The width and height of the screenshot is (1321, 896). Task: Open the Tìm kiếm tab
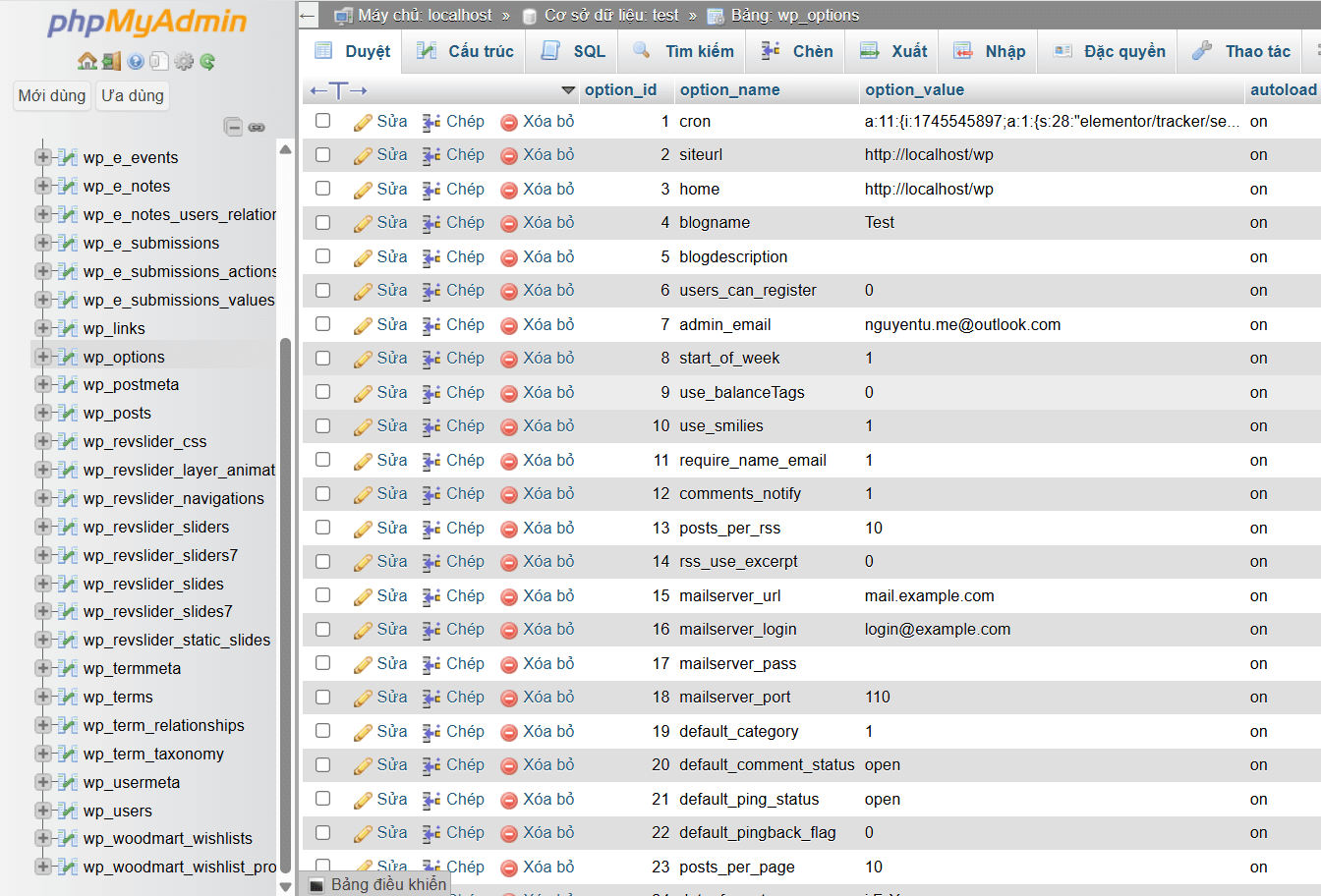tap(684, 51)
